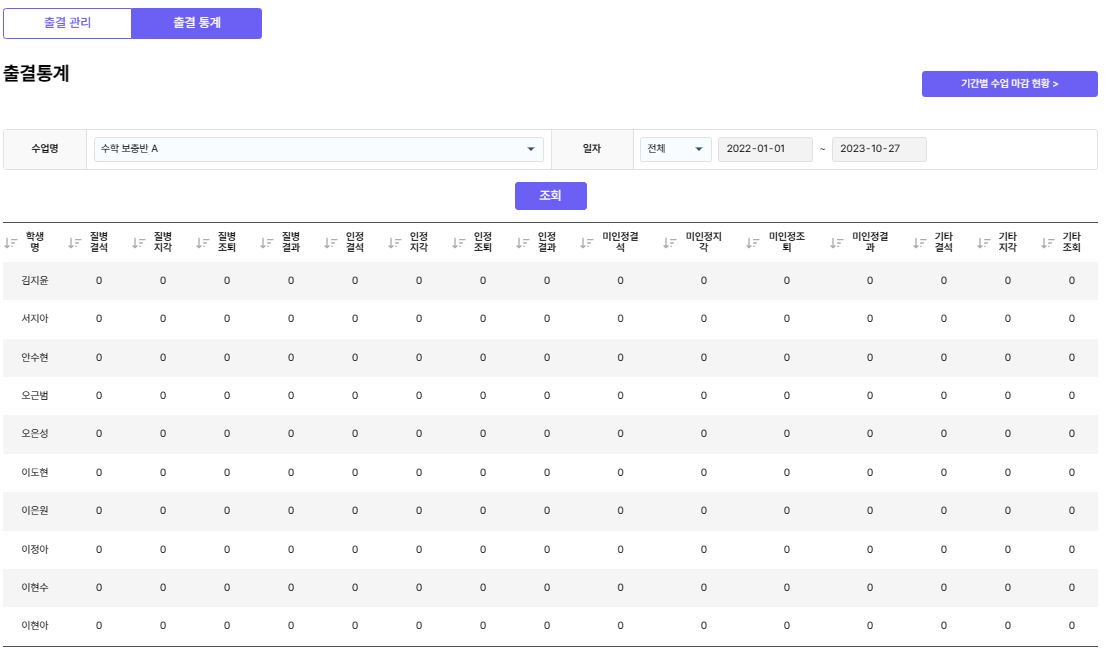Sort by 미인정조퇴 column icon

753,243
